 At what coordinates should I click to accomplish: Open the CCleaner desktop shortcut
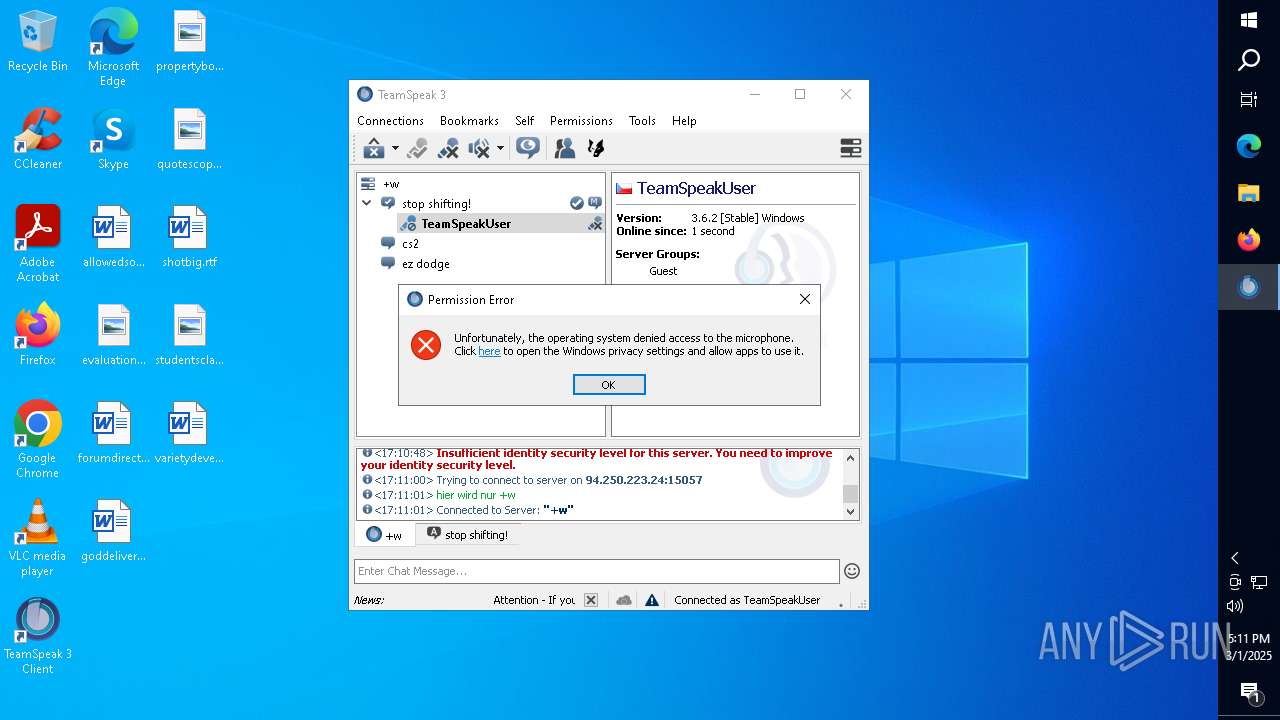pyautogui.click(x=38, y=140)
